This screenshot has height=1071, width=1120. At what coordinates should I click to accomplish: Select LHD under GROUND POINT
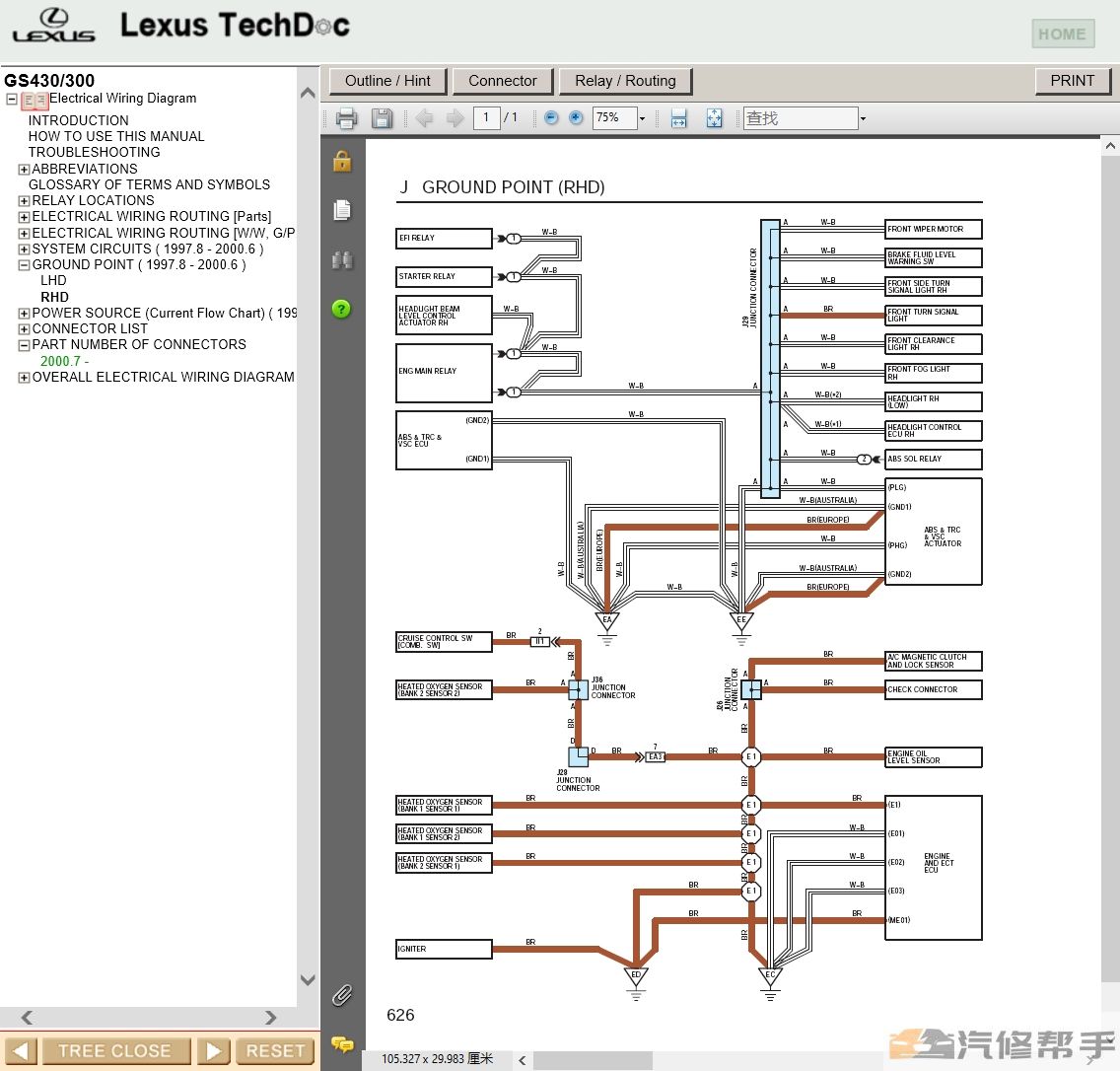(53, 281)
